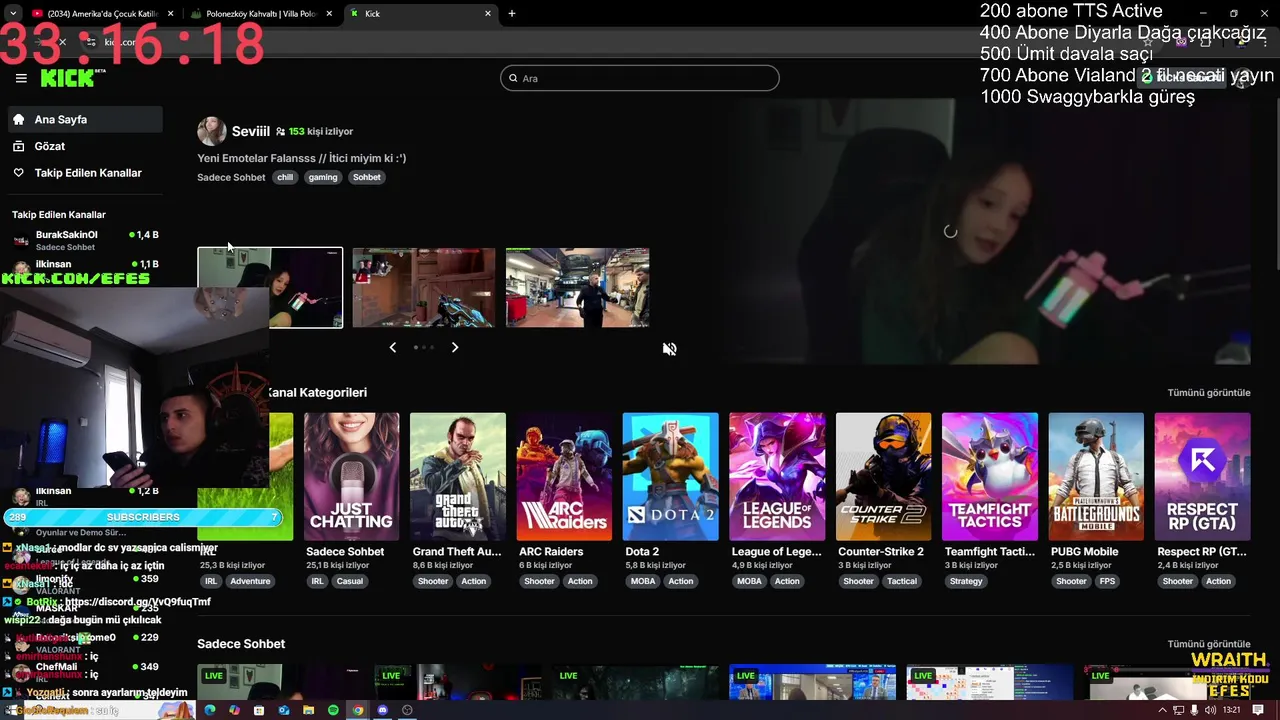The height and width of the screenshot is (720, 1280).
Task: Click the Grand Theft Au... title text
Action: click(457, 552)
